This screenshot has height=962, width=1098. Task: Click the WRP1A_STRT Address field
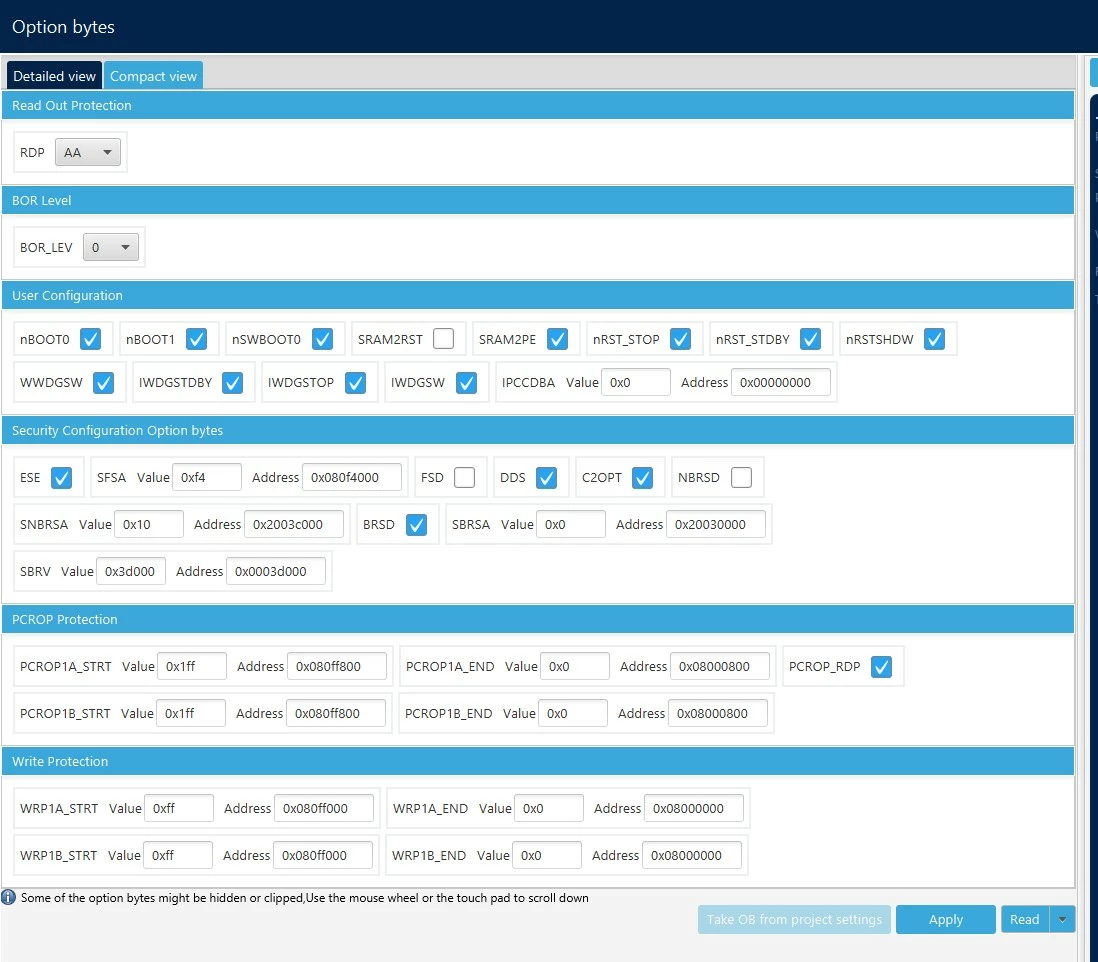click(324, 808)
